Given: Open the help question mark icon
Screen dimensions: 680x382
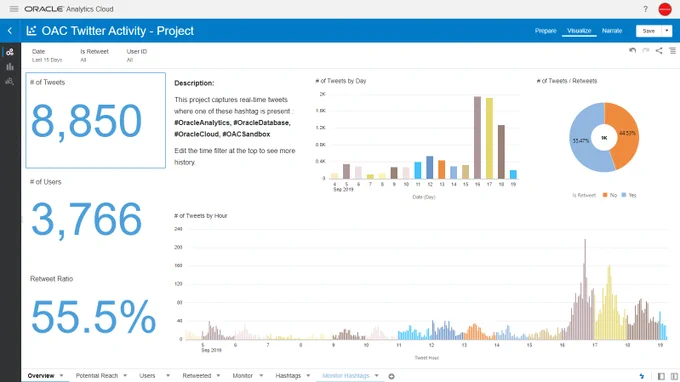Looking at the screenshot, I should 645,9.
